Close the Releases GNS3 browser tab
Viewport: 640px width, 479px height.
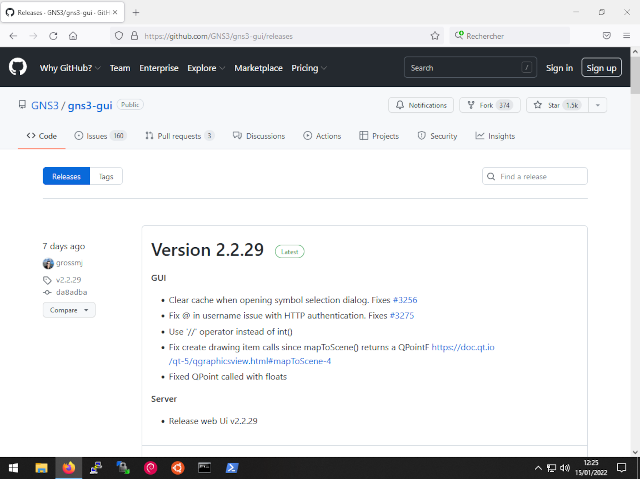(x=115, y=13)
